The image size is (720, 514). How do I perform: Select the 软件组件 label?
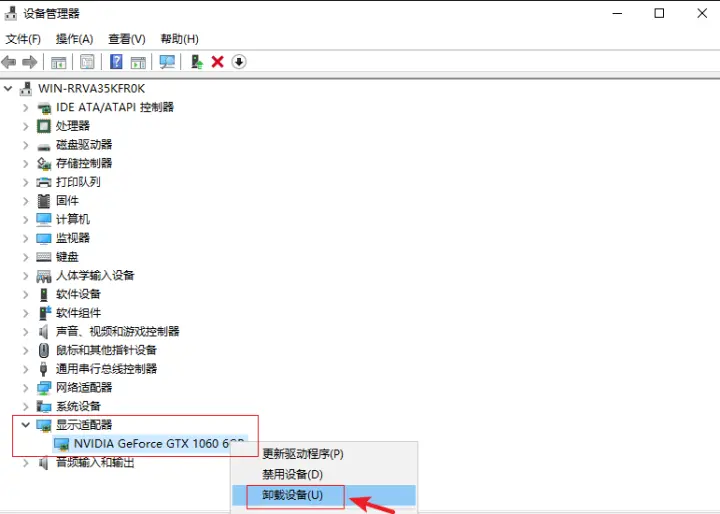[78, 313]
